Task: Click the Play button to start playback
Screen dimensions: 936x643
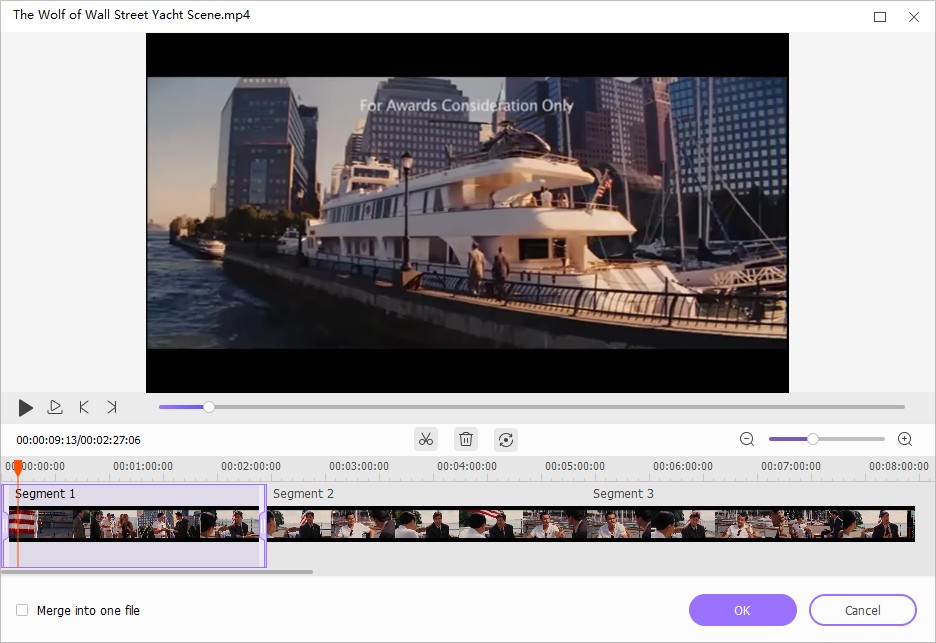Action: pyautogui.click(x=25, y=407)
